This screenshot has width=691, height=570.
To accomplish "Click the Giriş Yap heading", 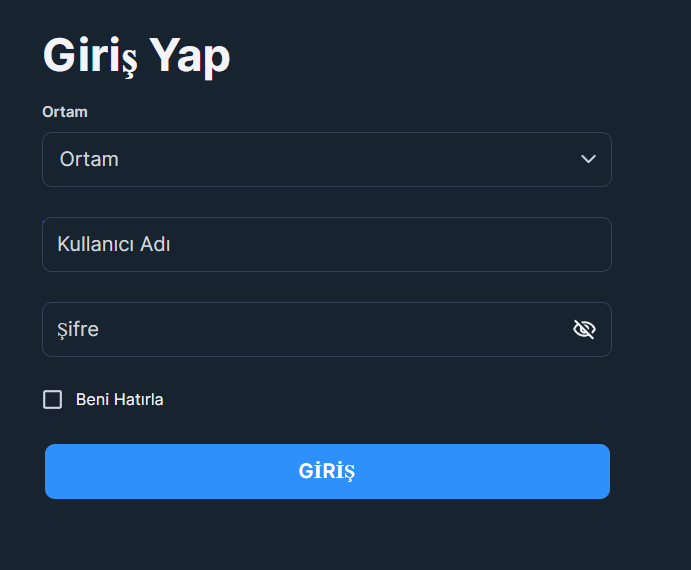I will pos(137,56).
